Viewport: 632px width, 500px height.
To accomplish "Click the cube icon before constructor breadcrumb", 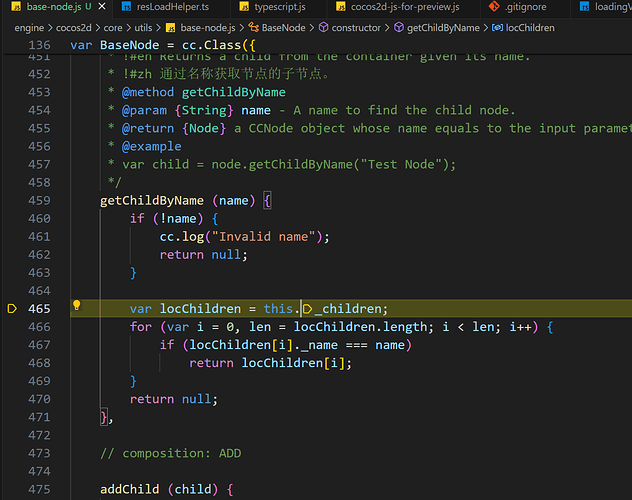I will click(323, 27).
